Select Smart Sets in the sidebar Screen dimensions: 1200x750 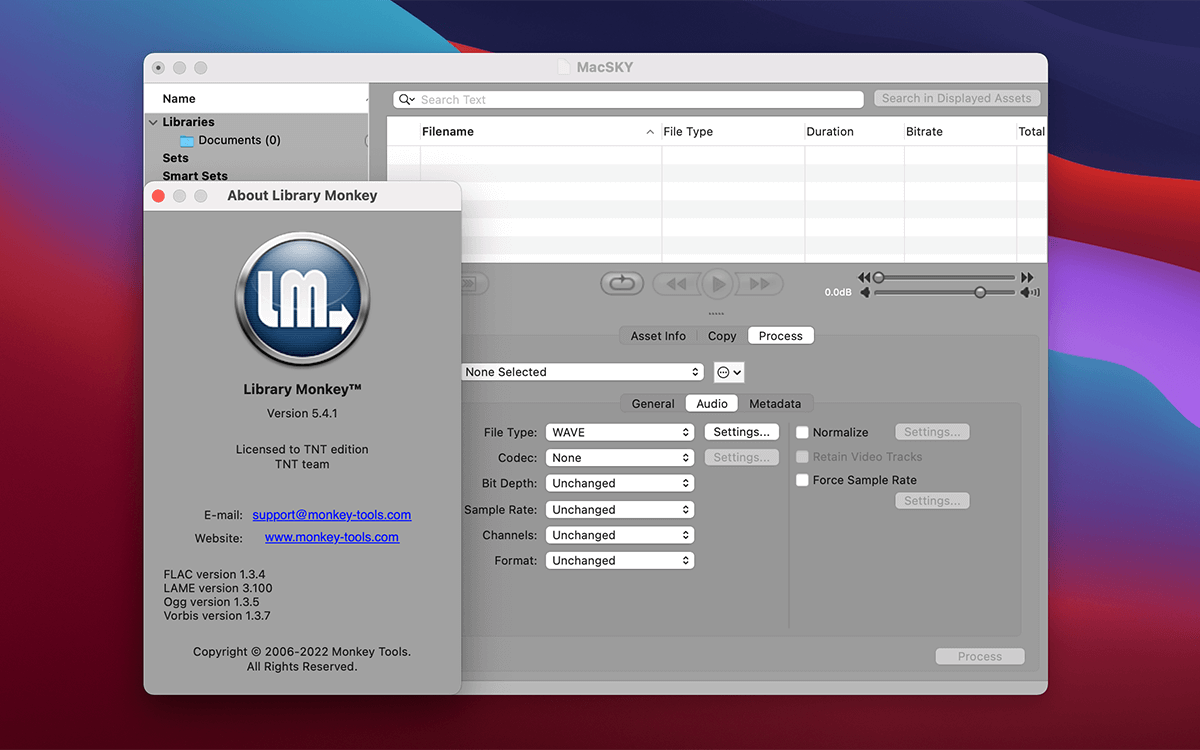[195, 176]
